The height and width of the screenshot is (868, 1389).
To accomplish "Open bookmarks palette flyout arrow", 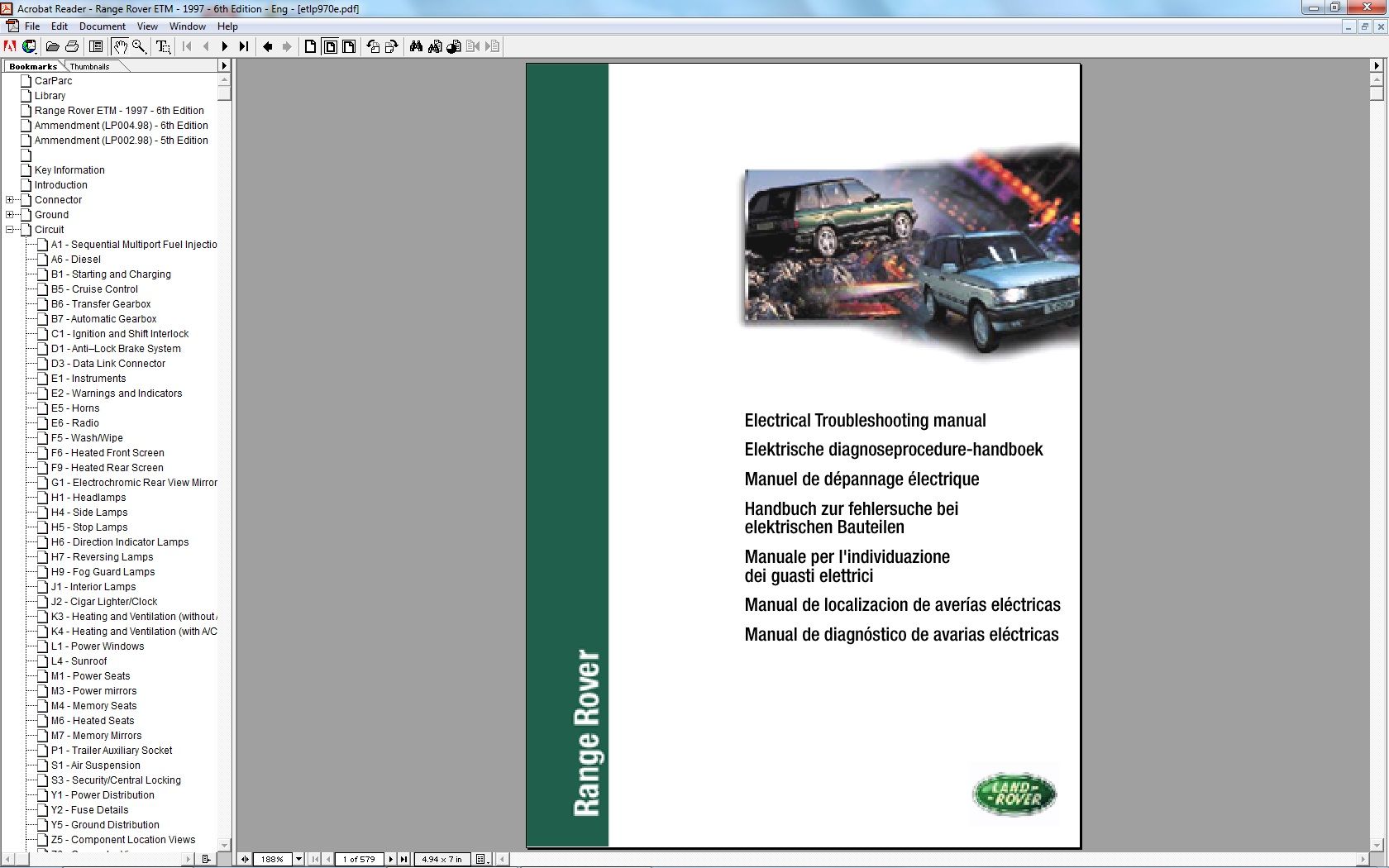I will (x=224, y=65).
